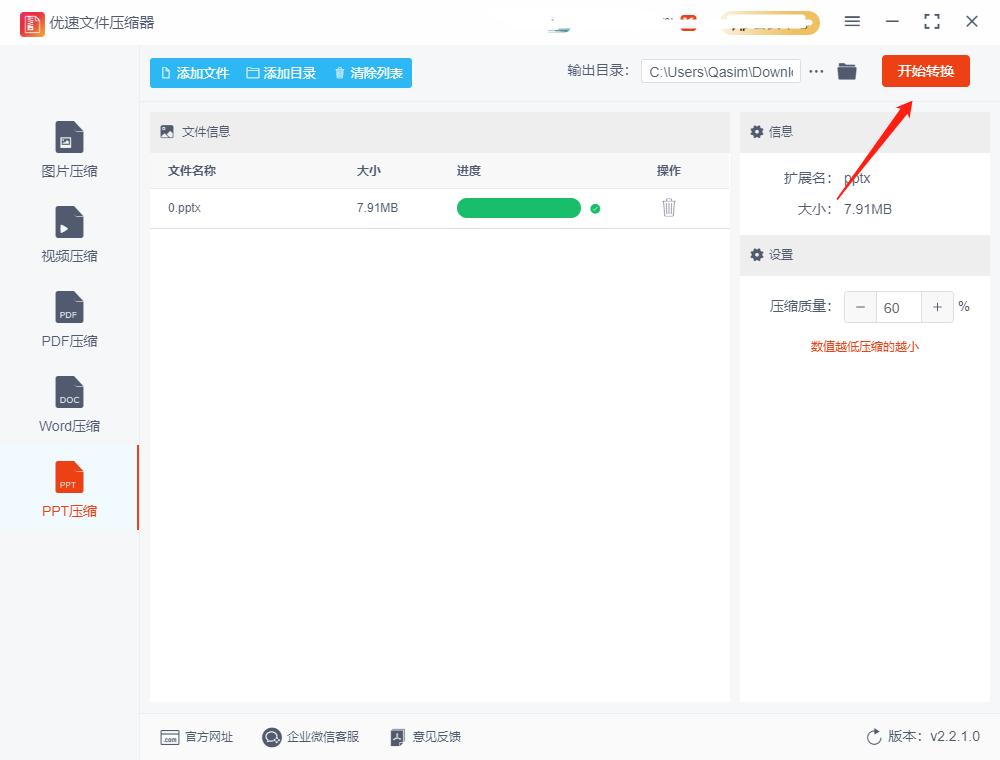Click the green progress bar of 0.pptx

pyautogui.click(x=518, y=208)
